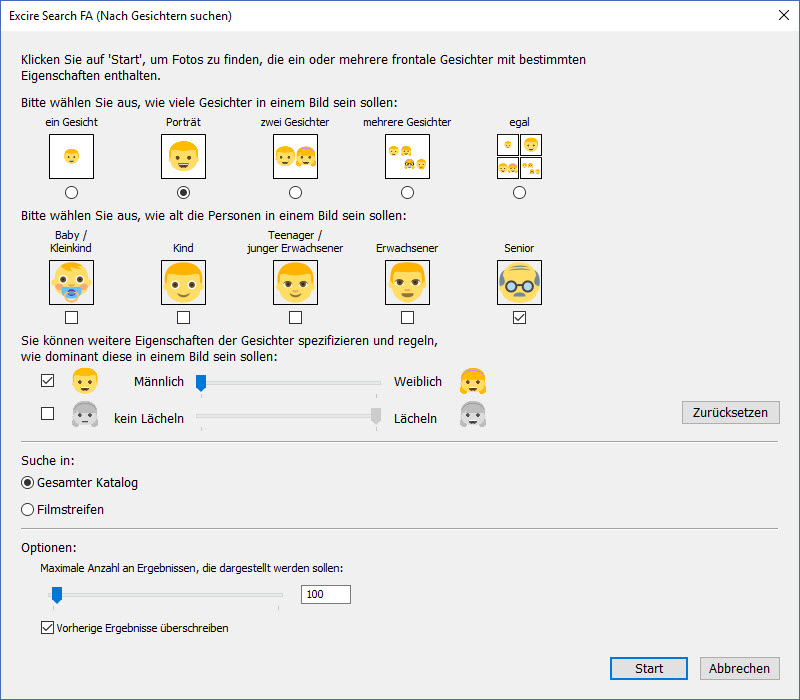Image resolution: width=800 pixels, height=700 pixels.
Task: Select the 'zwei Gesichter' radio button
Action: pos(295,192)
